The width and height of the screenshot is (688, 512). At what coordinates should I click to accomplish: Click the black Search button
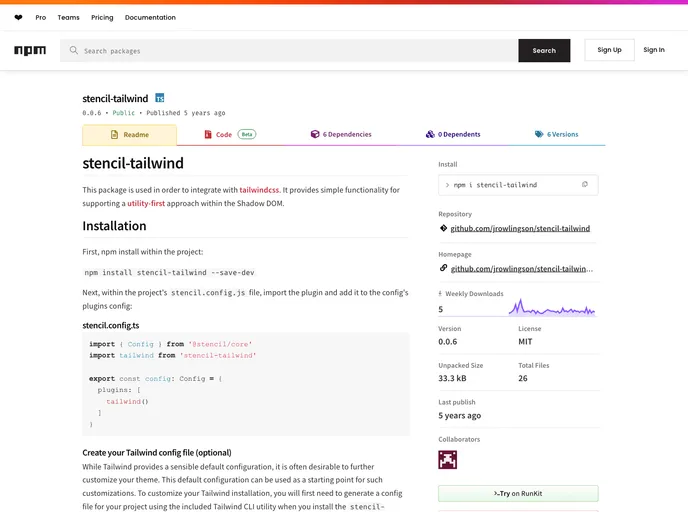[544, 50]
